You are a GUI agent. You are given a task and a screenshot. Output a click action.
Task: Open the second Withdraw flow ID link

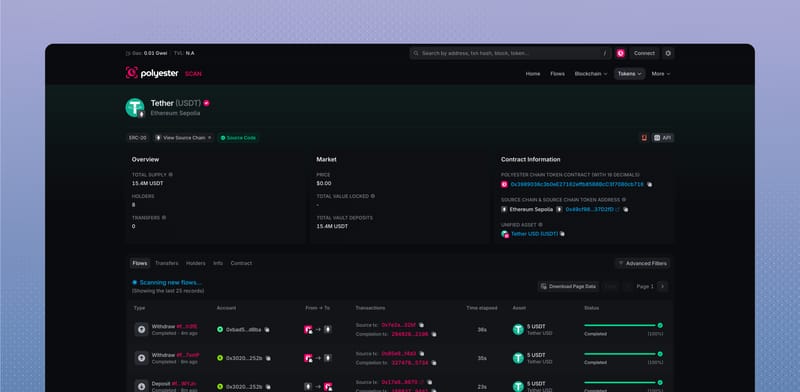coord(188,355)
